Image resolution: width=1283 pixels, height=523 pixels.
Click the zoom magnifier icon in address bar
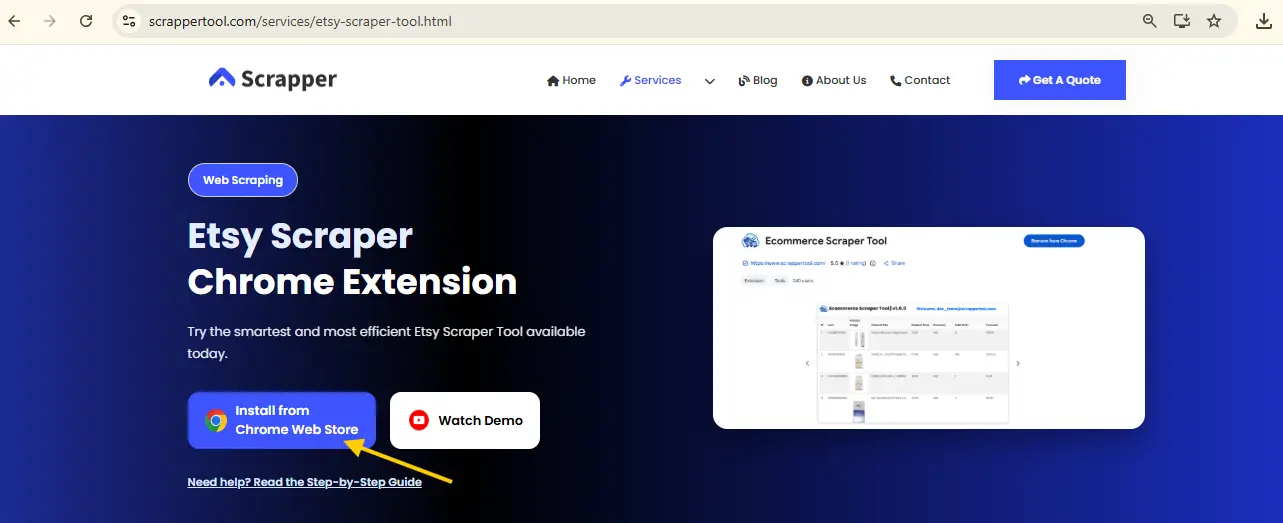pyautogui.click(x=1150, y=21)
